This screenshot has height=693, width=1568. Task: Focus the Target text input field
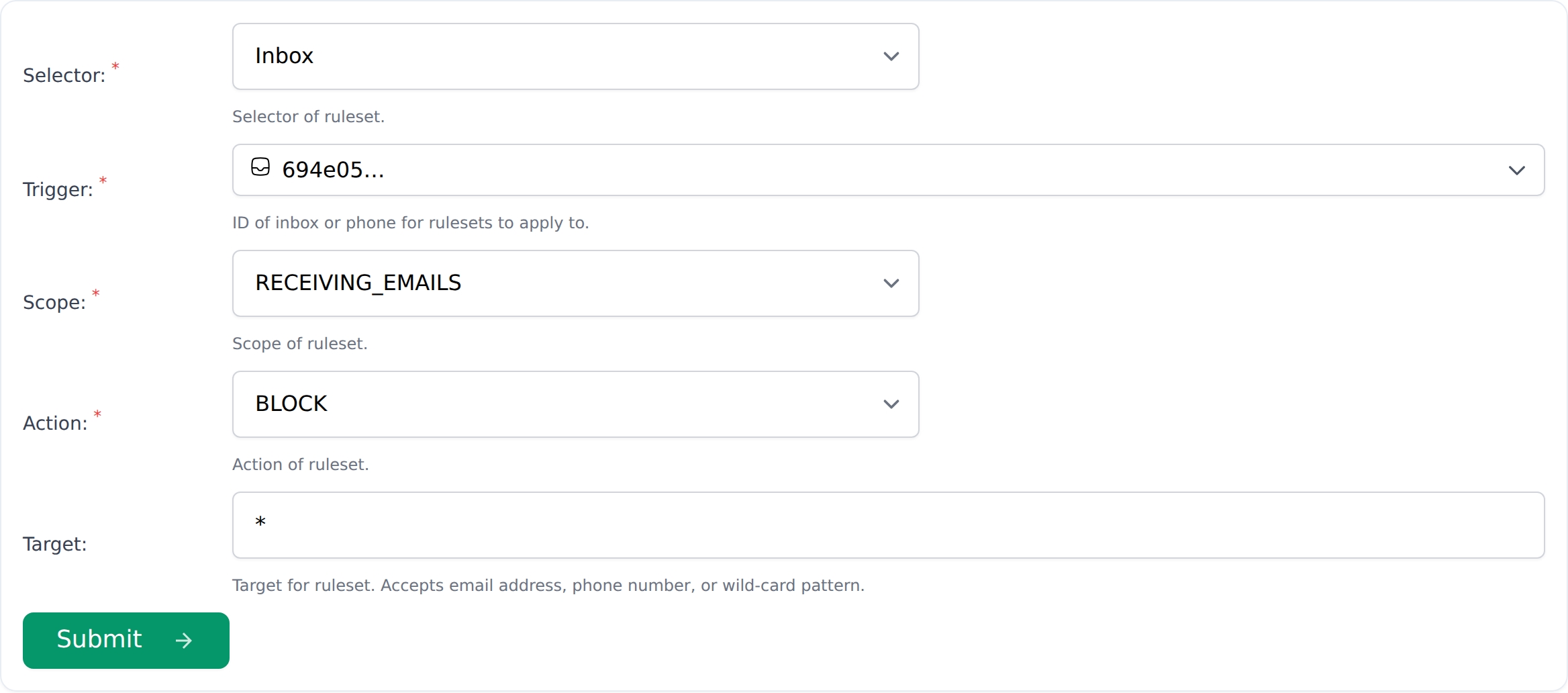[887, 525]
